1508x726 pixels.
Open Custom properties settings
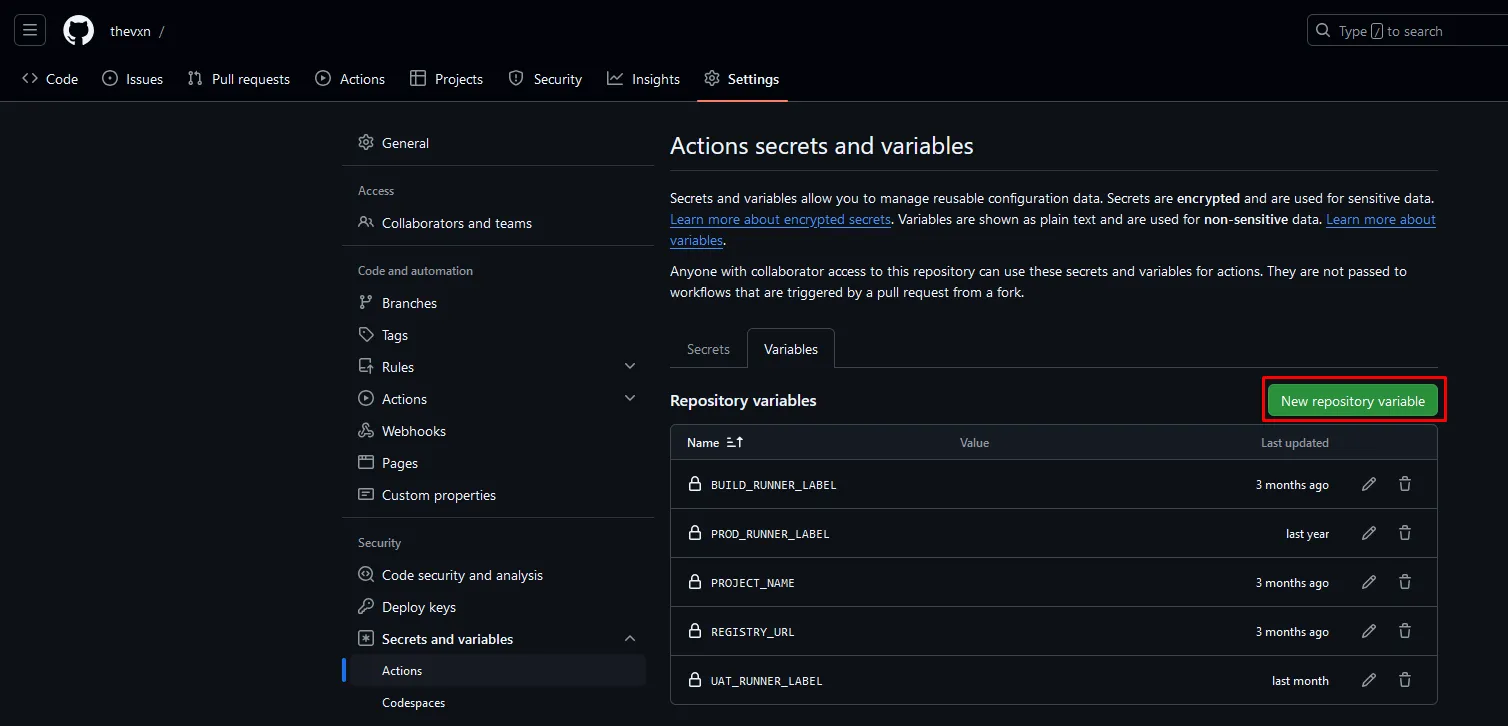click(498, 495)
